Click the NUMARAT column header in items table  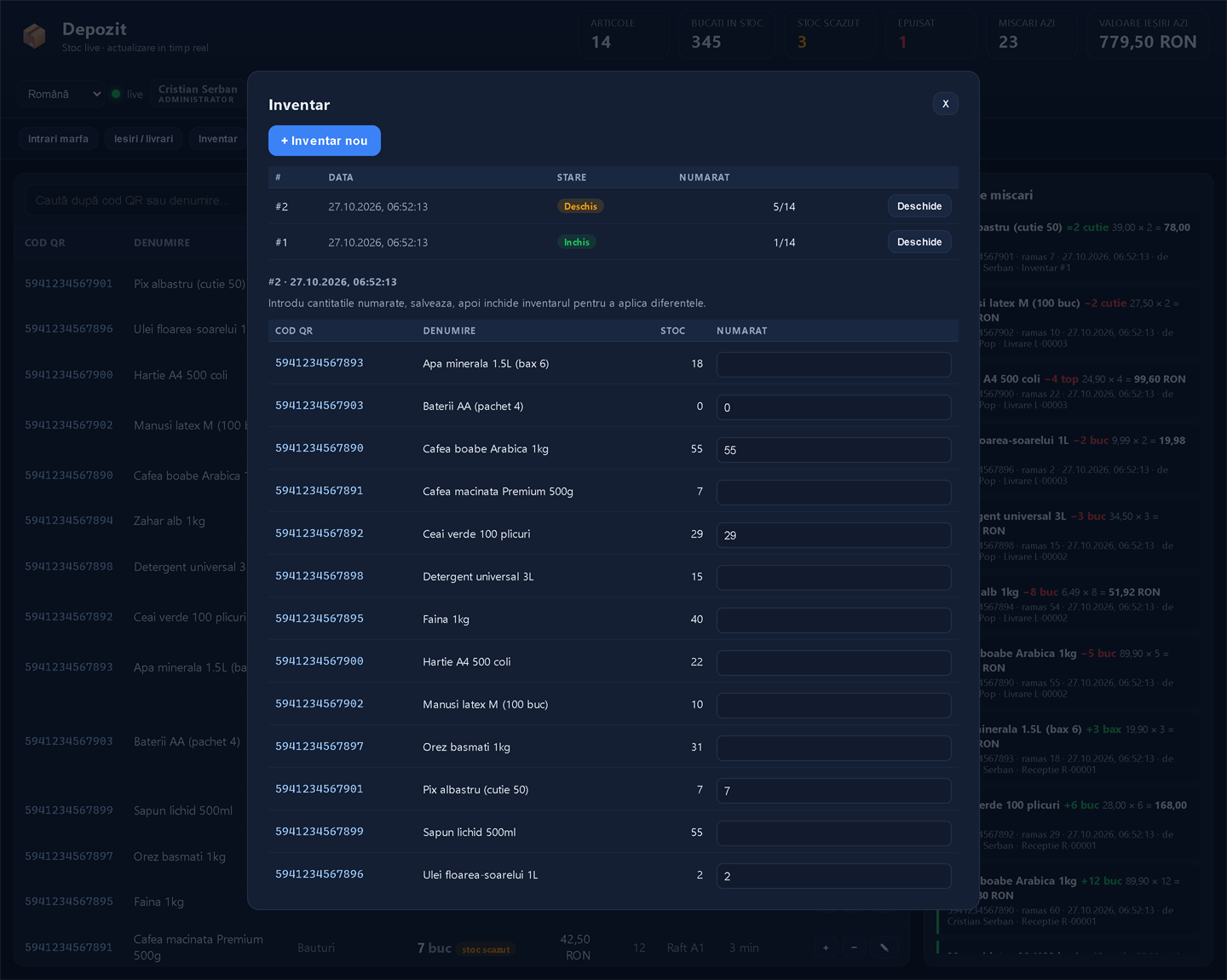tap(741, 331)
